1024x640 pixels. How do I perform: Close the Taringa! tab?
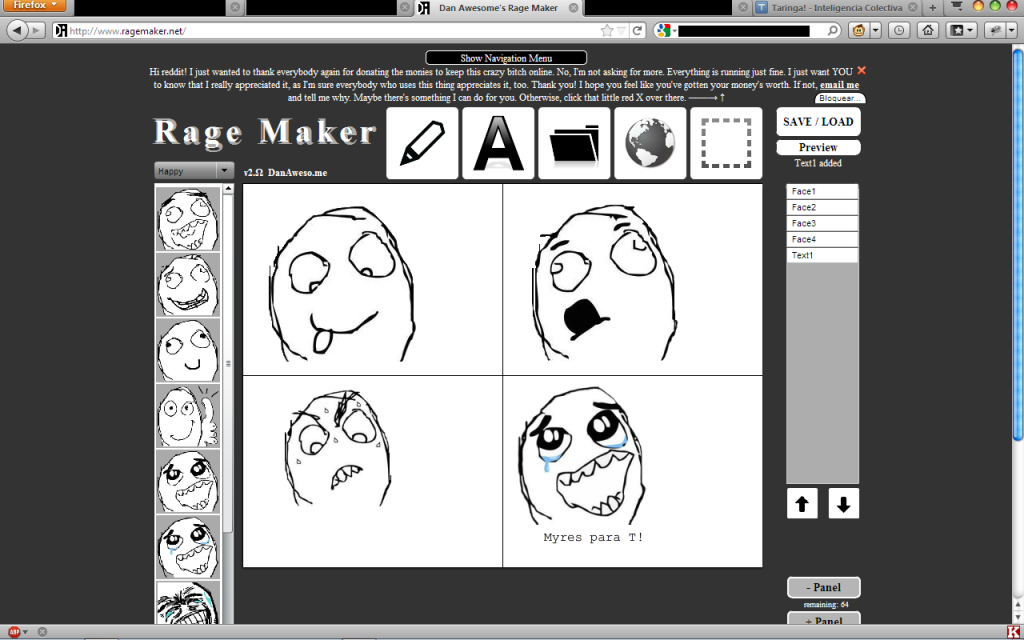coord(912,8)
